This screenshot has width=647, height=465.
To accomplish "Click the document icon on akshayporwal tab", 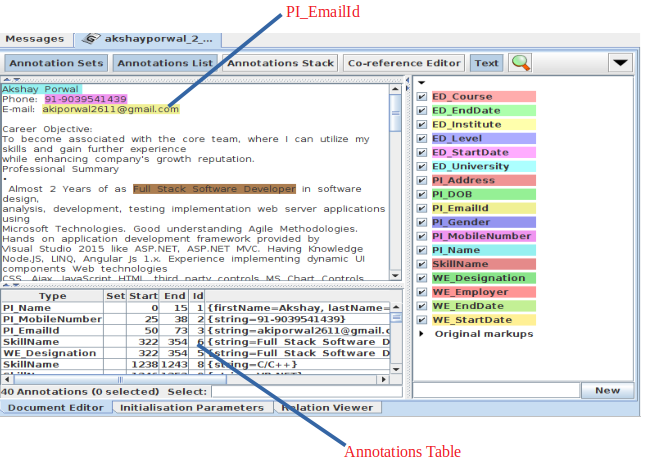I will tap(91, 39).
